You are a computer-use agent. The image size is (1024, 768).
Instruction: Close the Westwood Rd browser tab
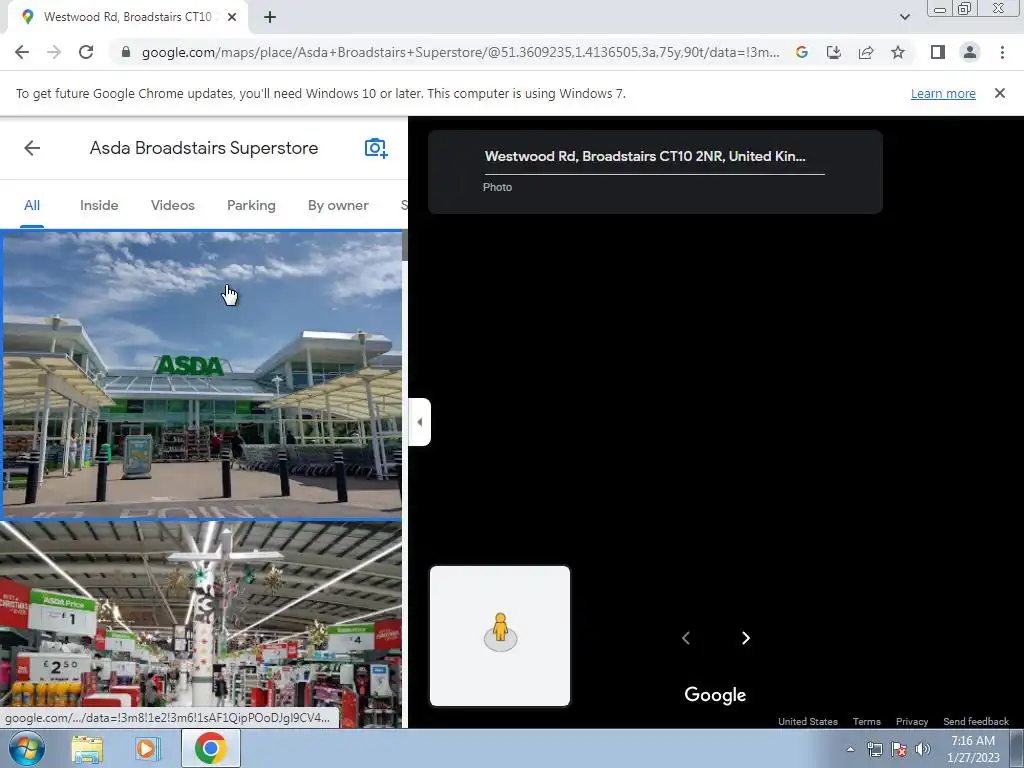[232, 17]
